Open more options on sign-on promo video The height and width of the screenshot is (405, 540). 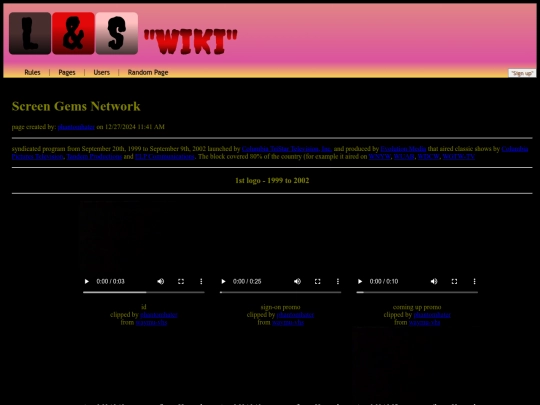coord(338,281)
